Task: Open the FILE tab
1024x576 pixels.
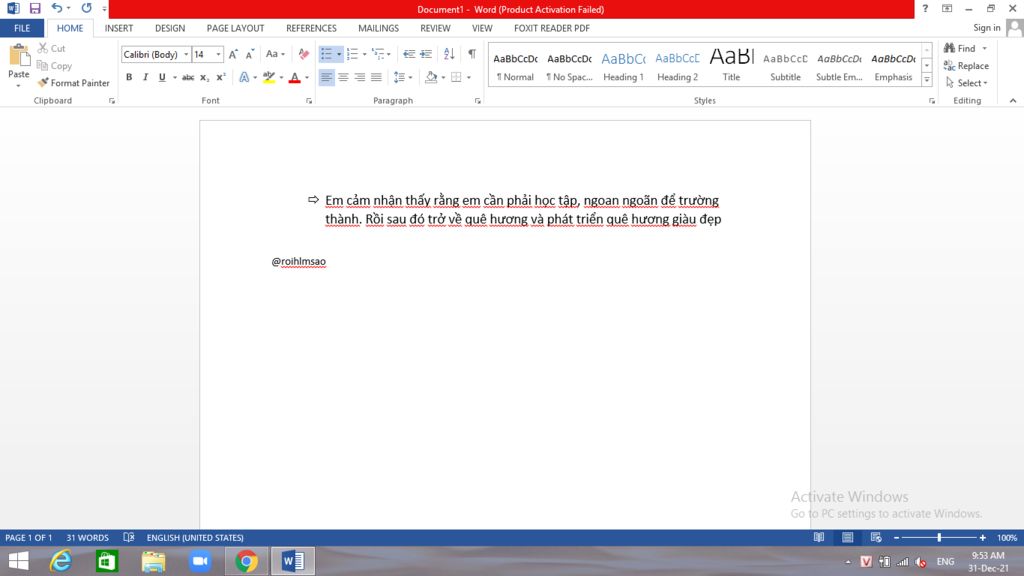Action: pyautogui.click(x=22, y=28)
